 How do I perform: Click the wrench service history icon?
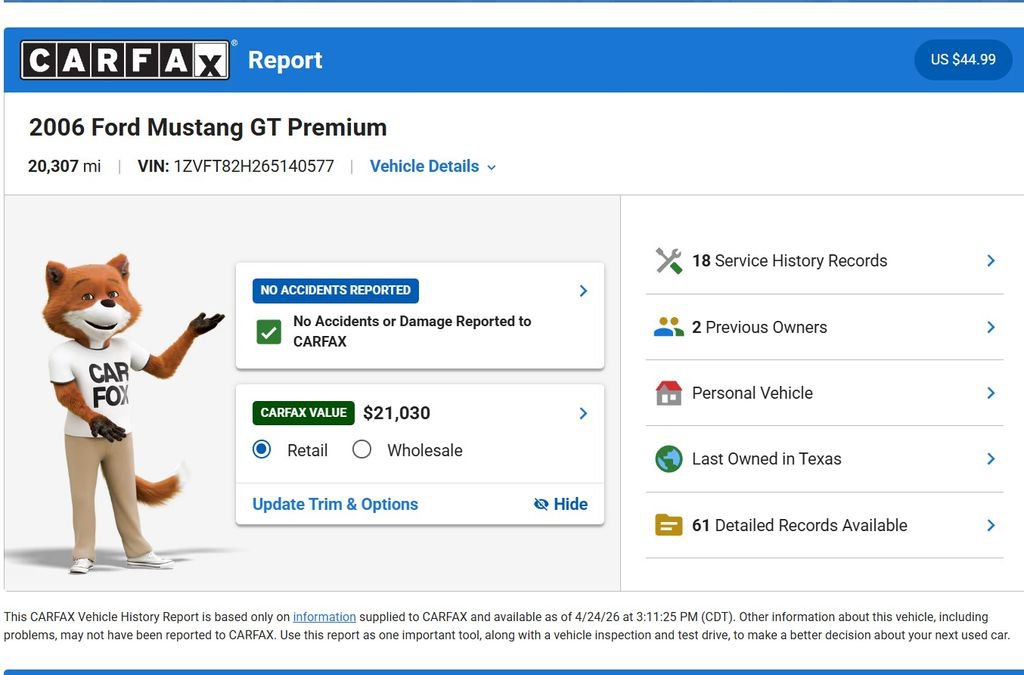pyautogui.click(x=669, y=261)
